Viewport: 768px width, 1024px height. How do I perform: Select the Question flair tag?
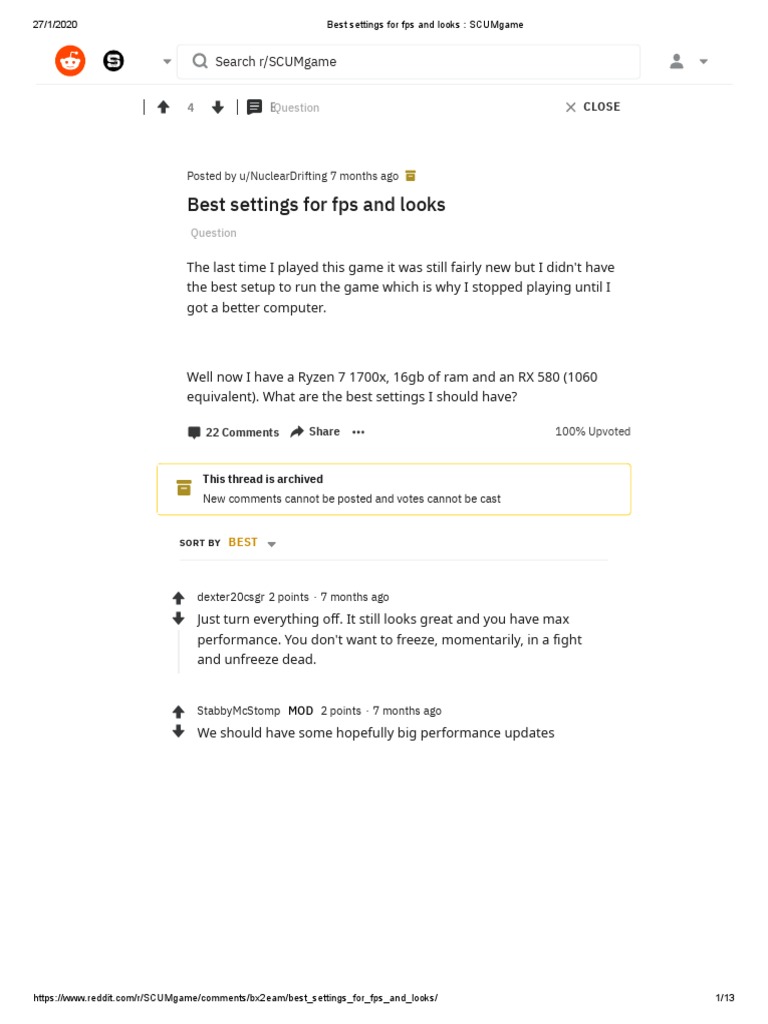coord(214,233)
